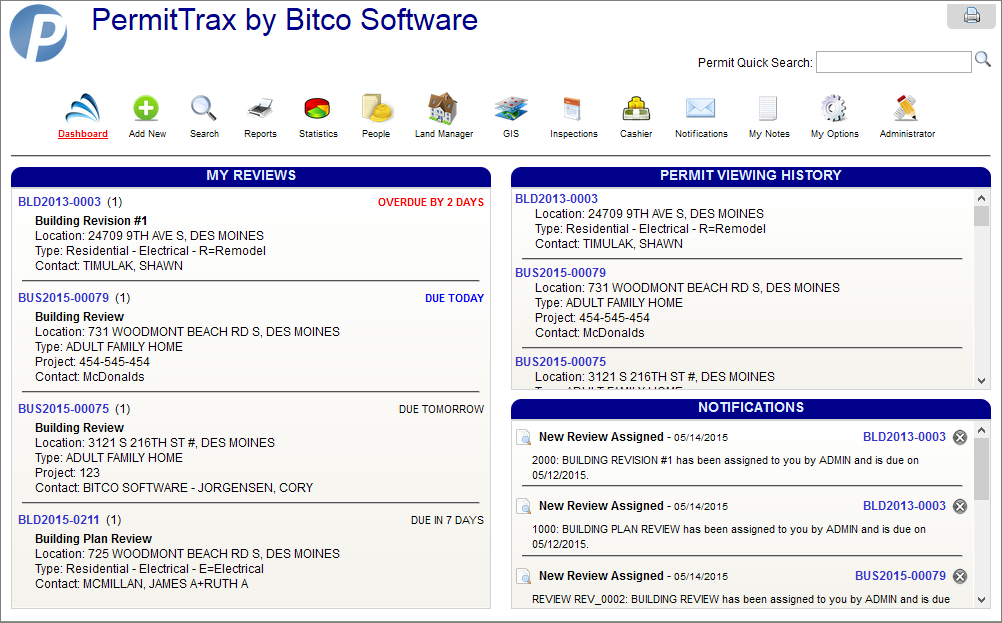Viewport: 1002px width, 623px height.
Task: Open the My Notes notepad icon
Action: click(767, 108)
